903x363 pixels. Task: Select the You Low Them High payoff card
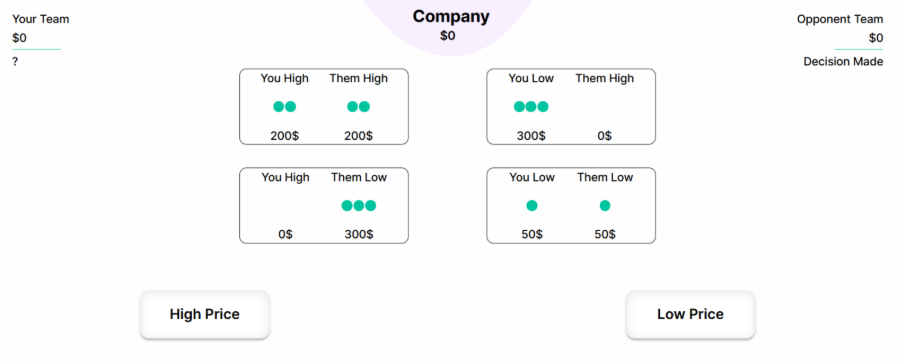[571, 107]
